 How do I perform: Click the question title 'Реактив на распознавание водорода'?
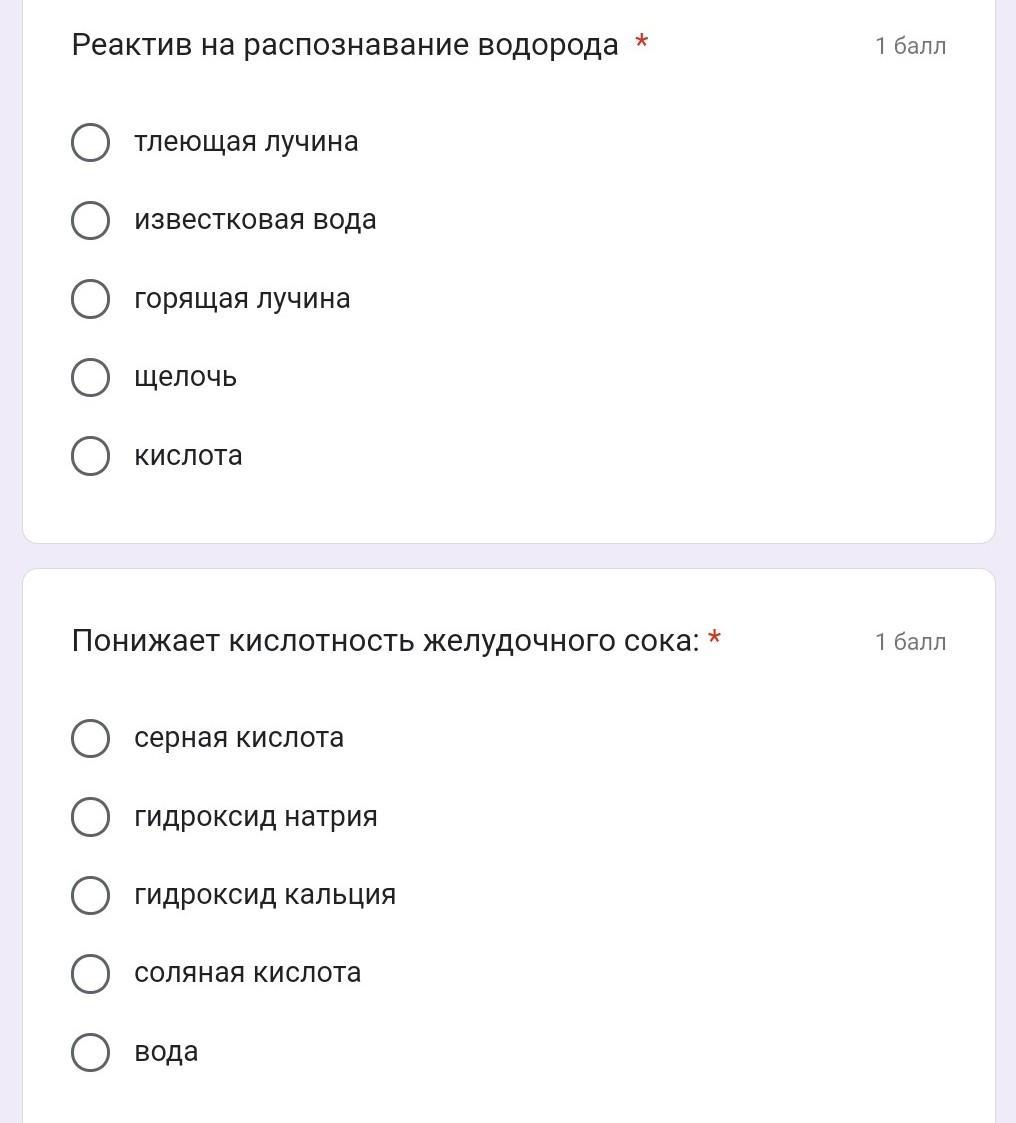345,45
